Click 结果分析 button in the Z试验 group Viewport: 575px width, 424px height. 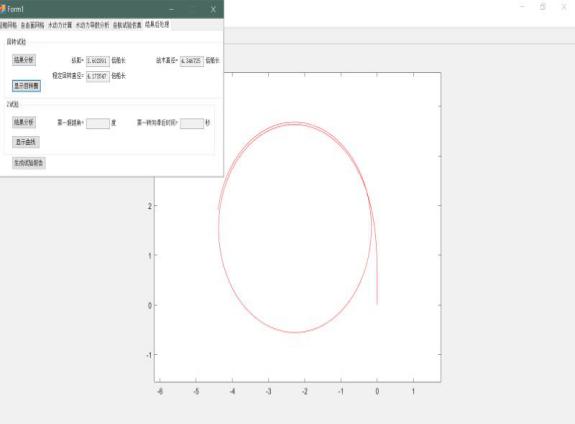pos(24,122)
